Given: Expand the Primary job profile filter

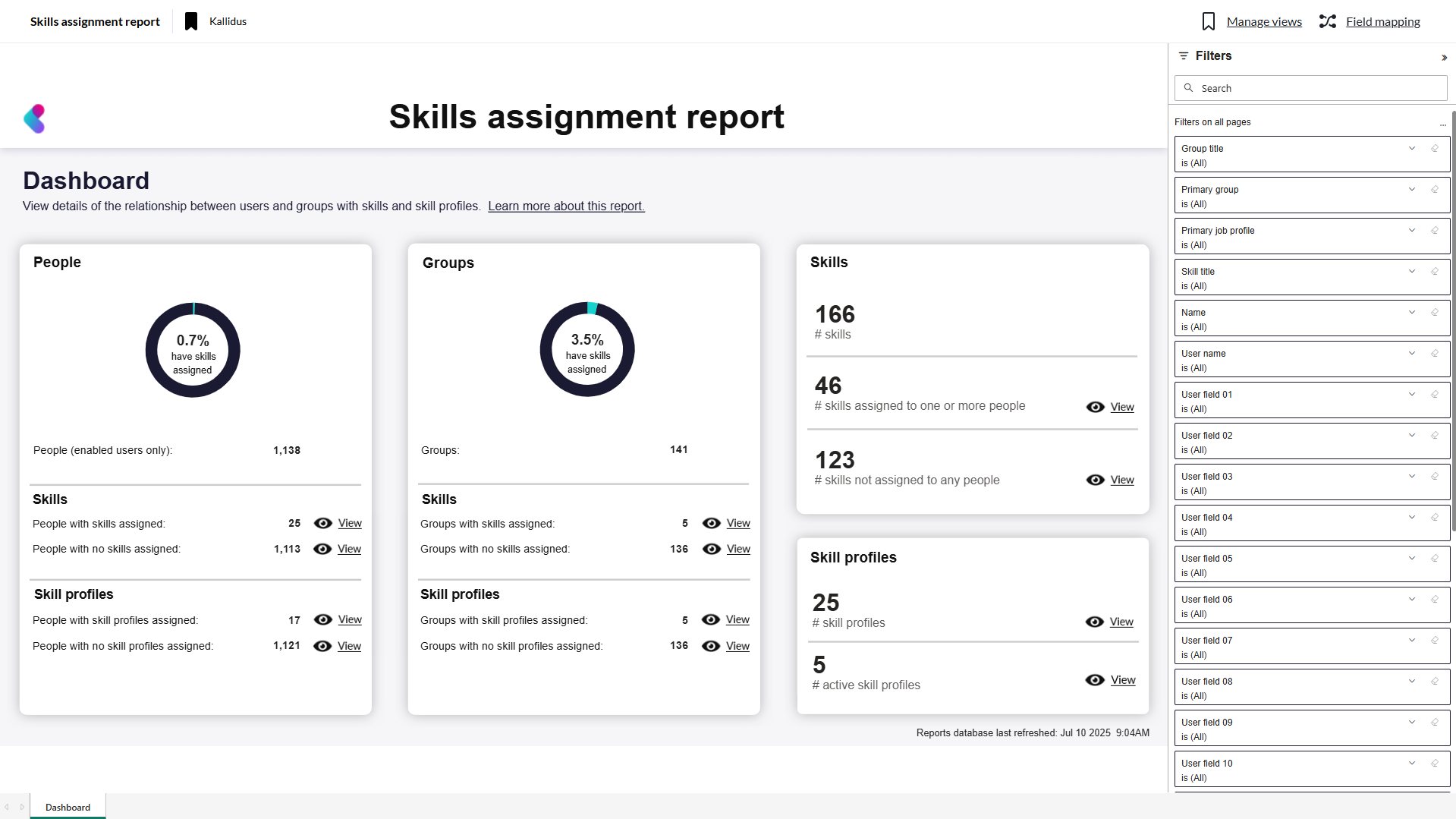Looking at the screenshot, I should (1412, 231).
